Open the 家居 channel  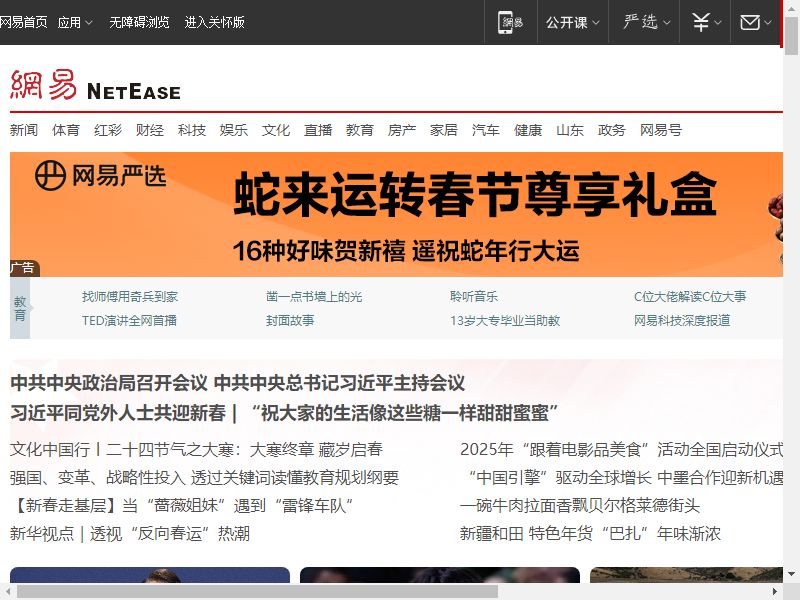click(443, 130)
